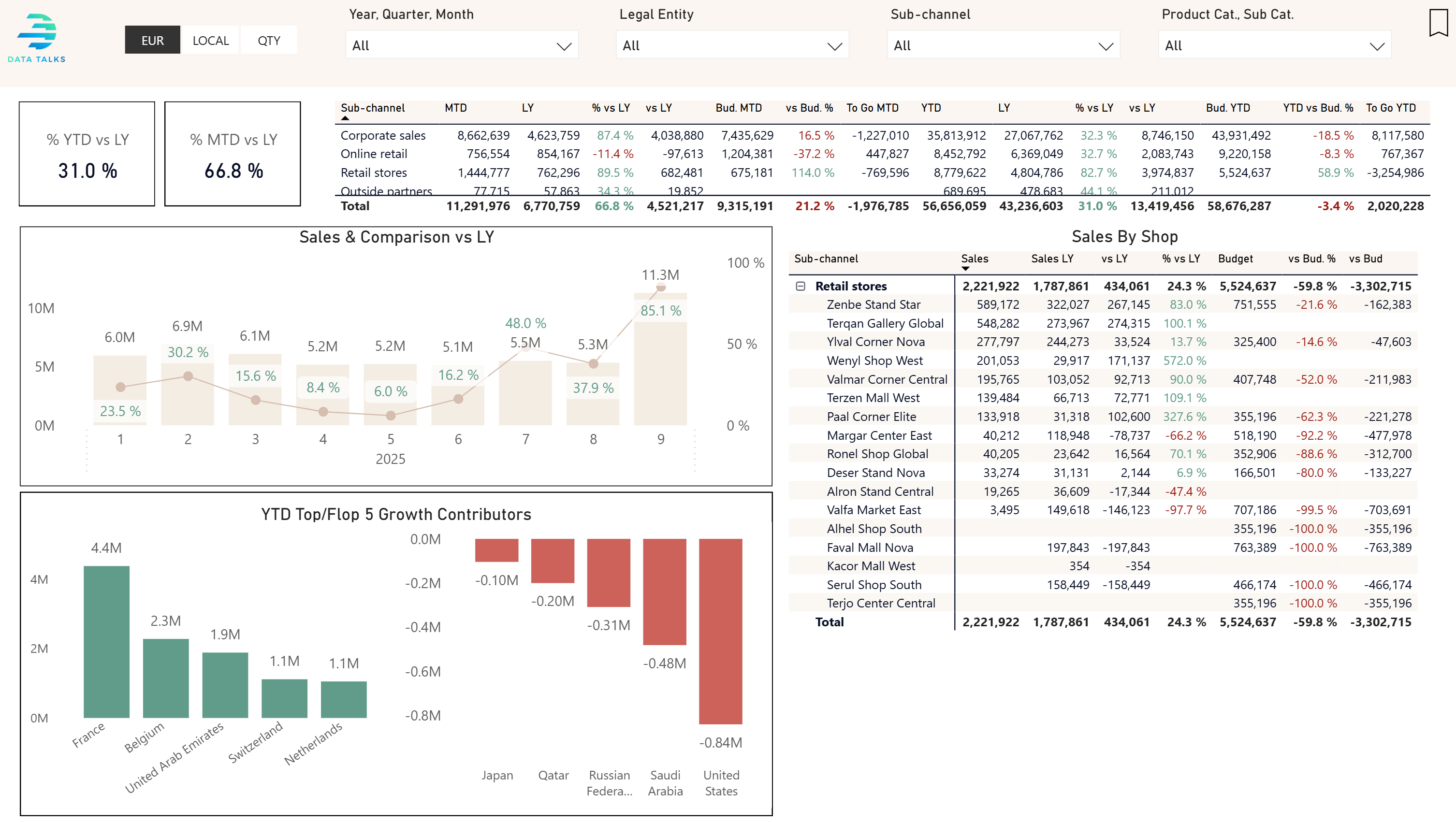Click the France growth bar
Viewport: 1456px width, 822px height.
coord(106,642)
